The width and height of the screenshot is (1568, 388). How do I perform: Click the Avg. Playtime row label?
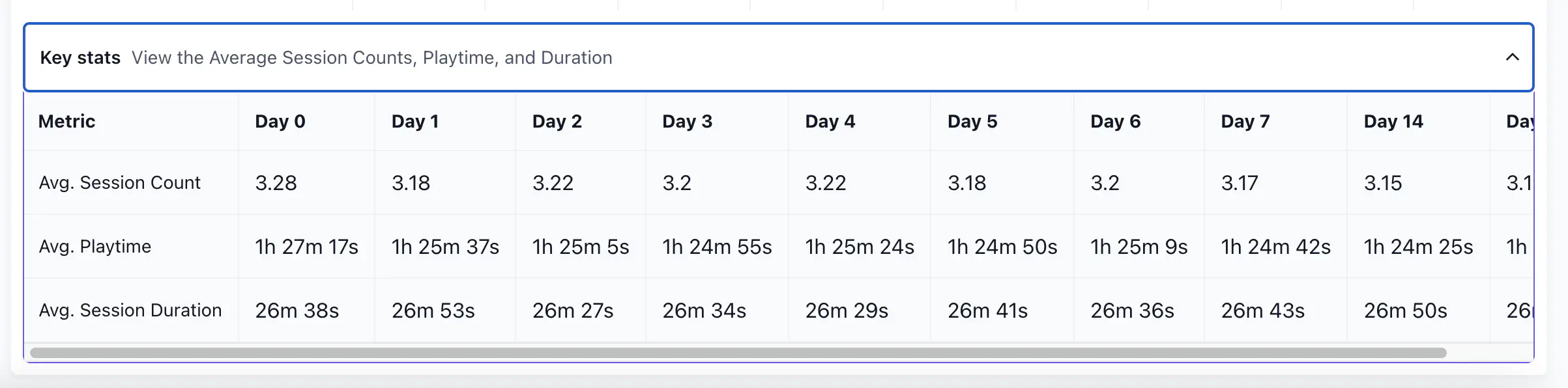coord(94,247)
